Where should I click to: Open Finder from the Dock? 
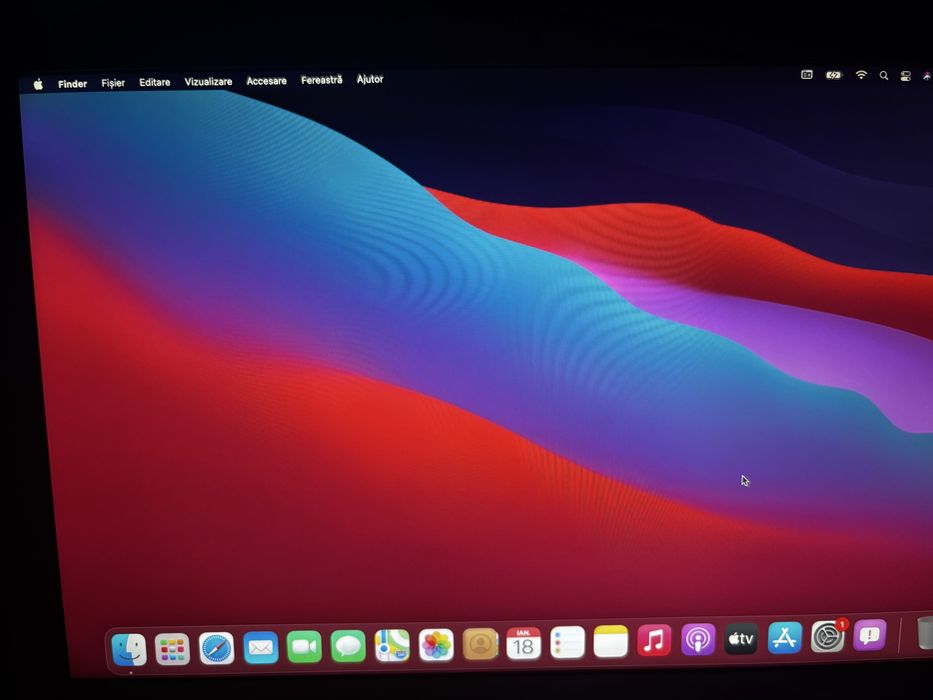[x=129, y=649]
